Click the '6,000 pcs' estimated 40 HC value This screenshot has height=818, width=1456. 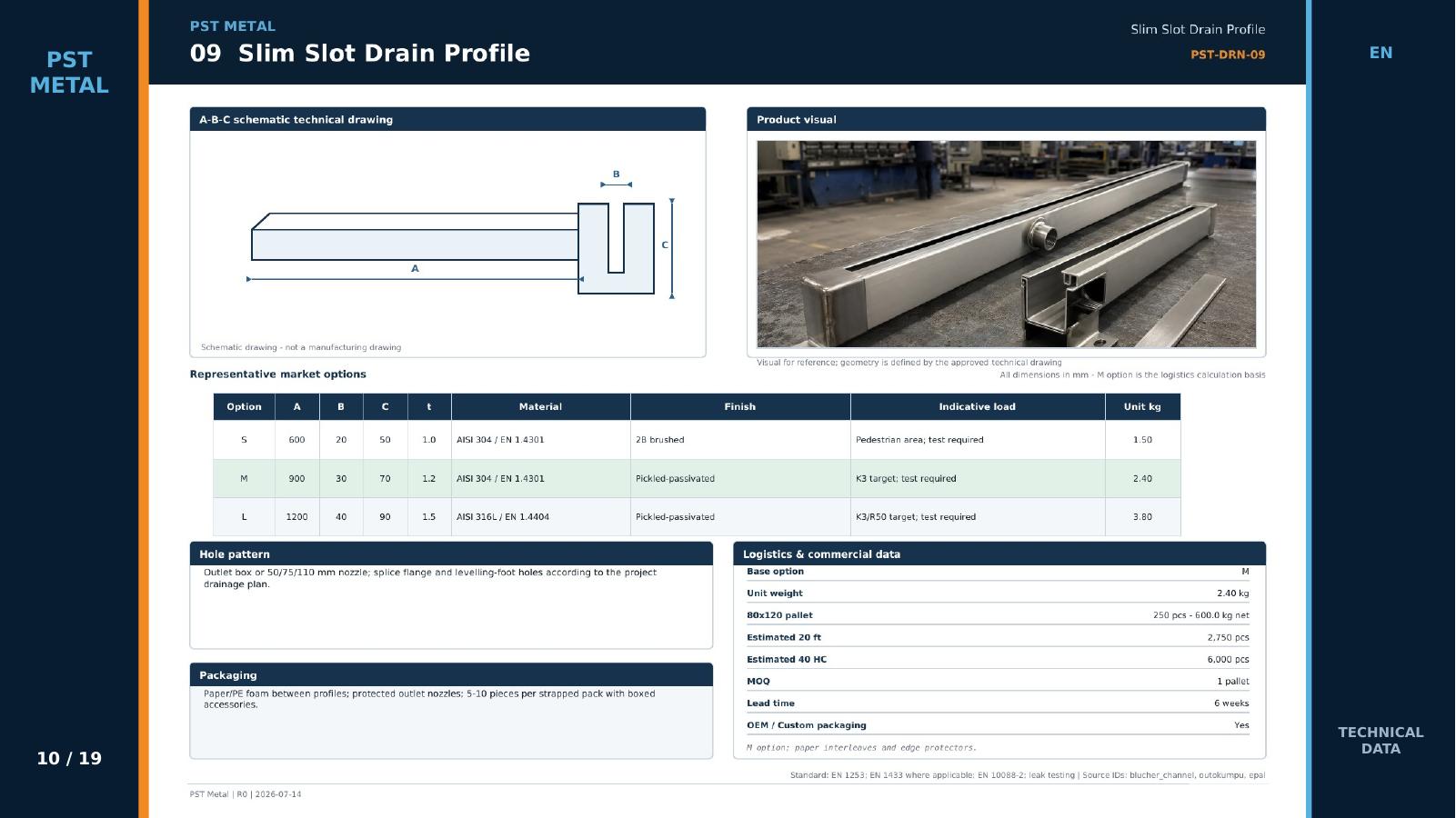click(x=1228, y=660)
